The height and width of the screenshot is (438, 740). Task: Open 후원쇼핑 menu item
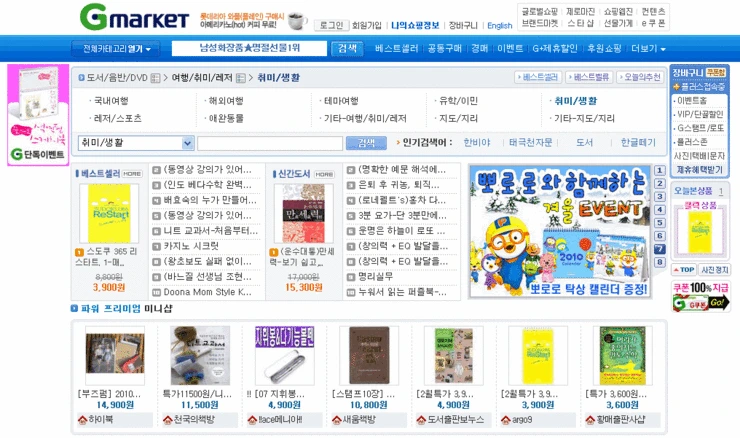click(604, 48)
